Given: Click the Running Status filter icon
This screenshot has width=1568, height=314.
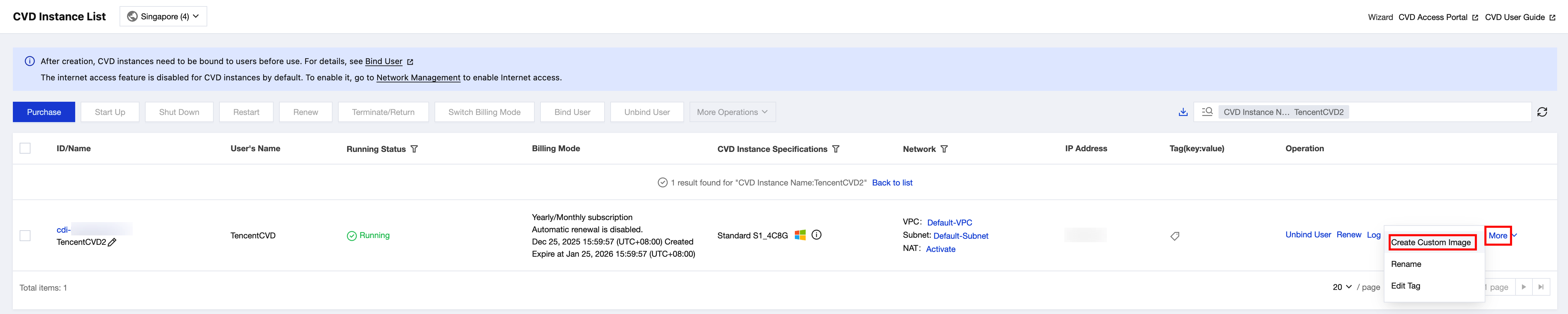Looking at the screenshot, I should pos(414,149).
